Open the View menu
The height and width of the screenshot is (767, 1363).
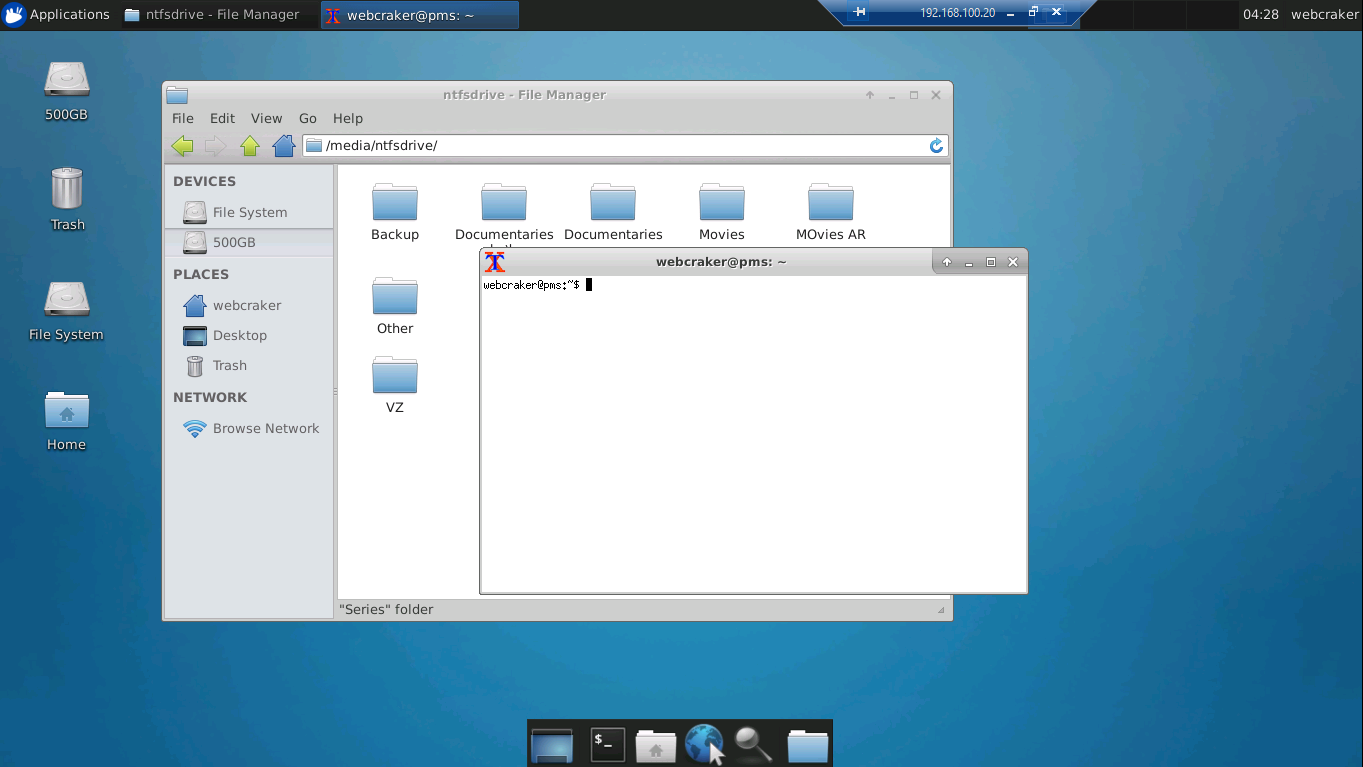pos(266,118)
